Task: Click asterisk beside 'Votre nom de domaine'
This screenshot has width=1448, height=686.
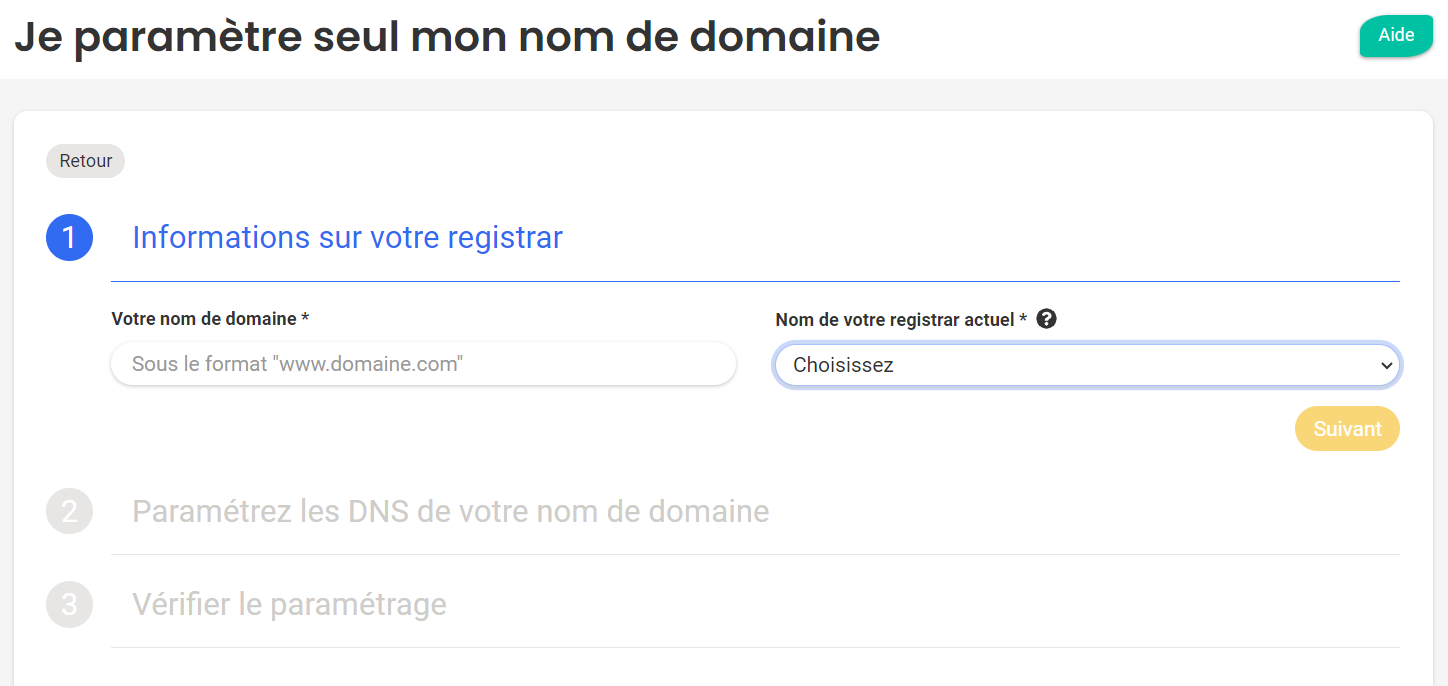Action: click(305, 317)
